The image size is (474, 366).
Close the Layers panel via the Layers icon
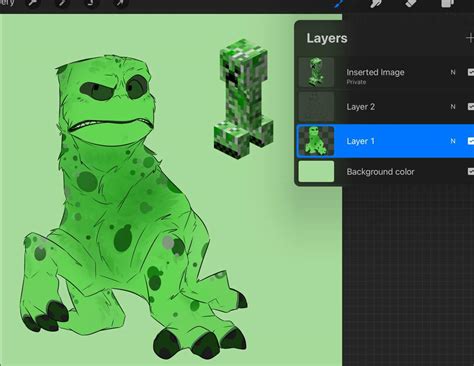447,3
